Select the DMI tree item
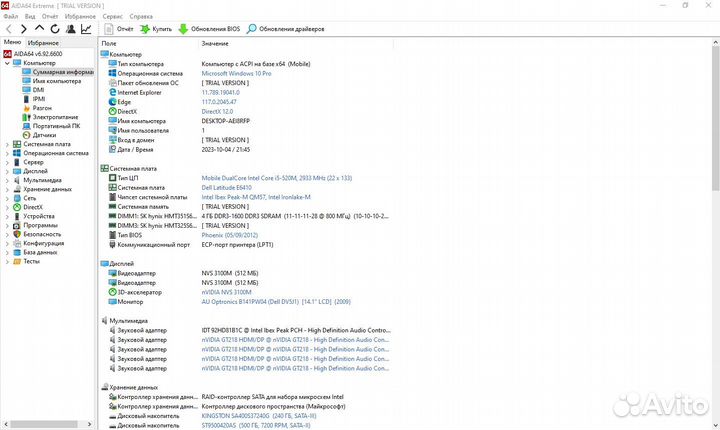Screen dimensions: 720x430 (38, 90)
